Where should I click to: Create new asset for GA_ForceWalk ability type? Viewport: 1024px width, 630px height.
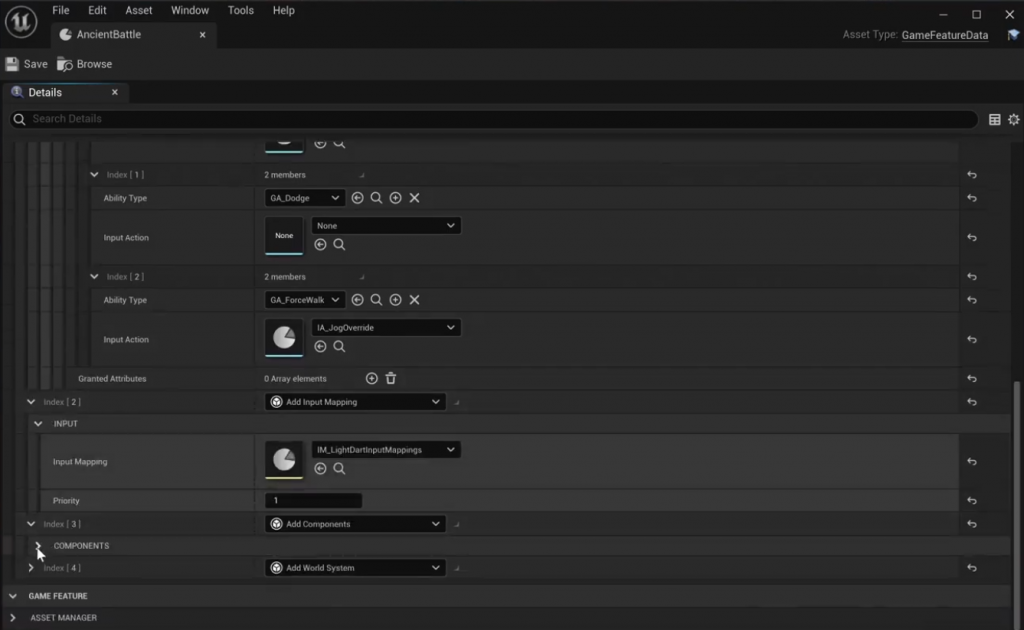[395, 300]
